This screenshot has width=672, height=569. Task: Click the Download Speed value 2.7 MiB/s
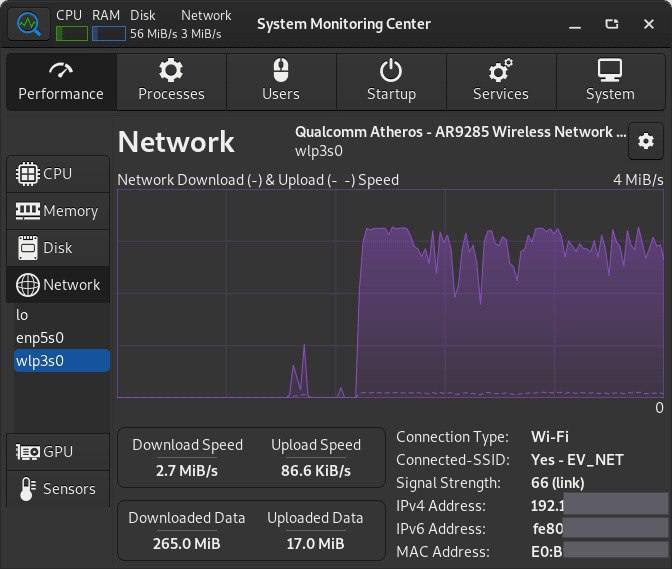pyautogui.click(x=187, y=471)
